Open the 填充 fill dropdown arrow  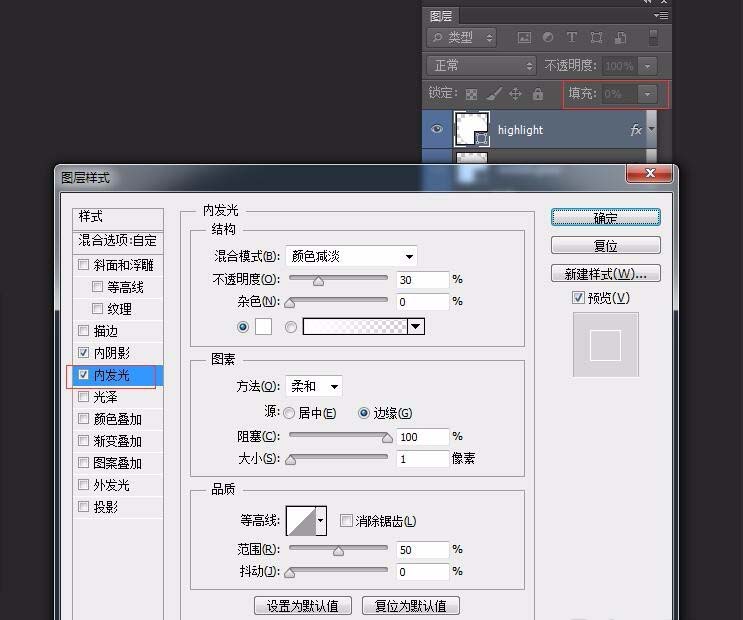pos(648,94)
